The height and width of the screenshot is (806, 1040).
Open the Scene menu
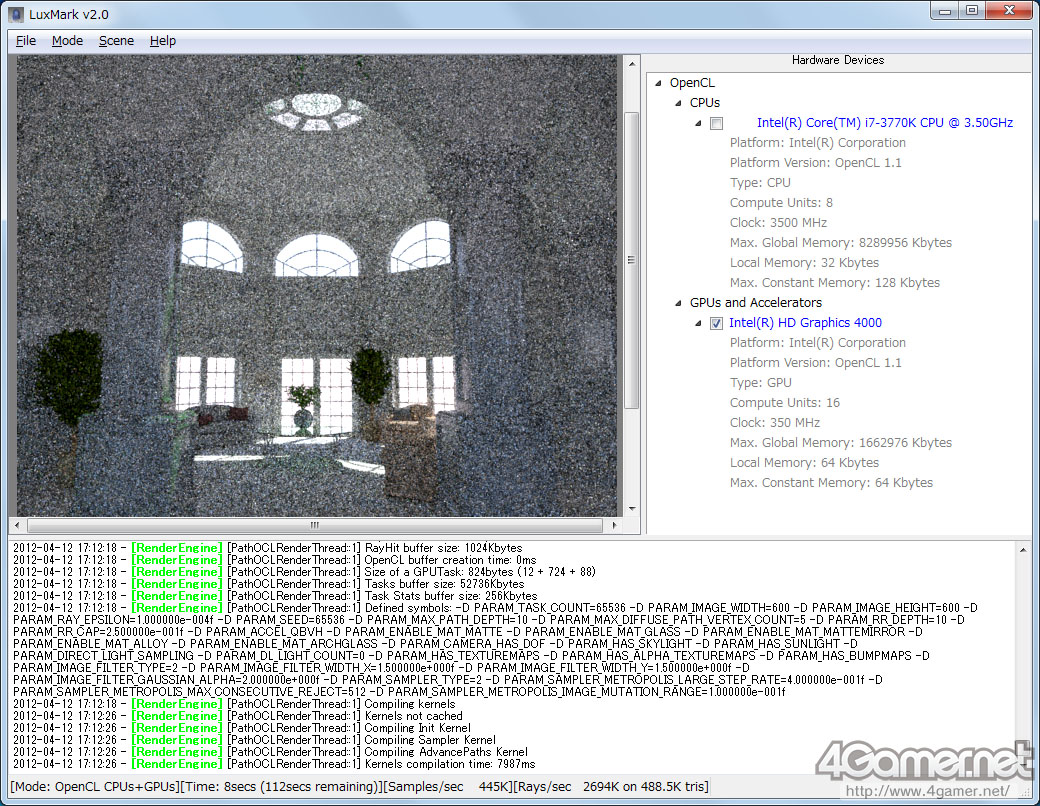(x=116, y=41)
